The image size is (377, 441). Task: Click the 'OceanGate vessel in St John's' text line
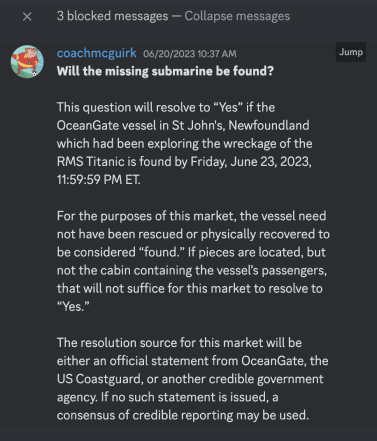(183, 125)
